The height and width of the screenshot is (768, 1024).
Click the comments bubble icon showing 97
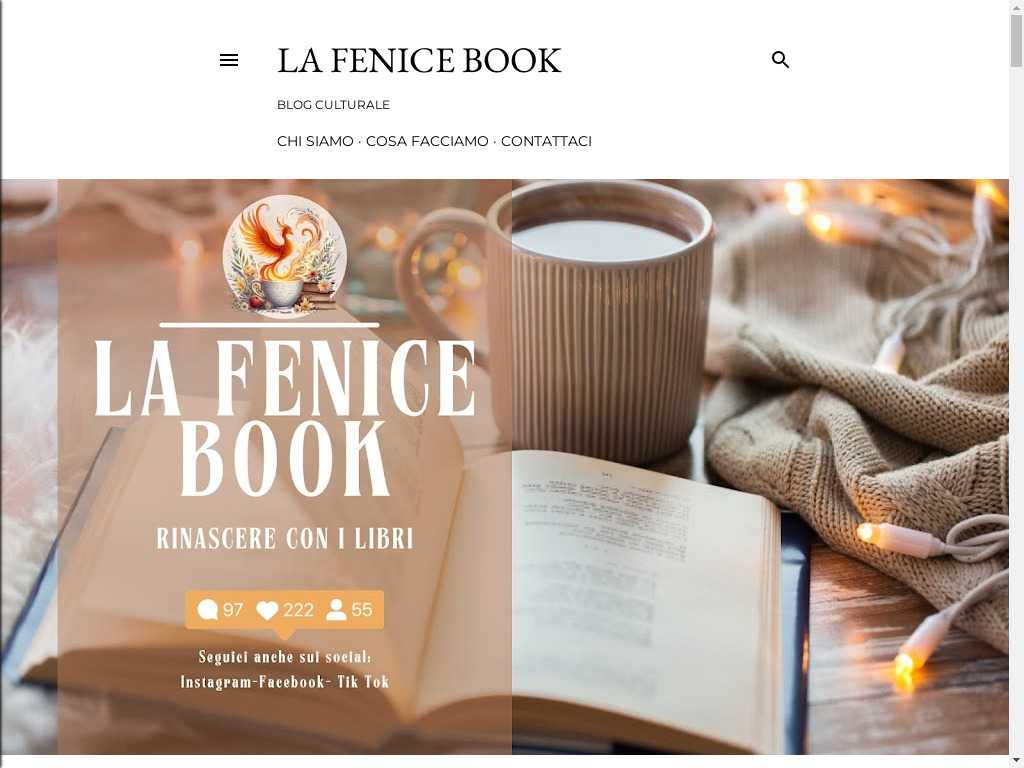(208, 610)
